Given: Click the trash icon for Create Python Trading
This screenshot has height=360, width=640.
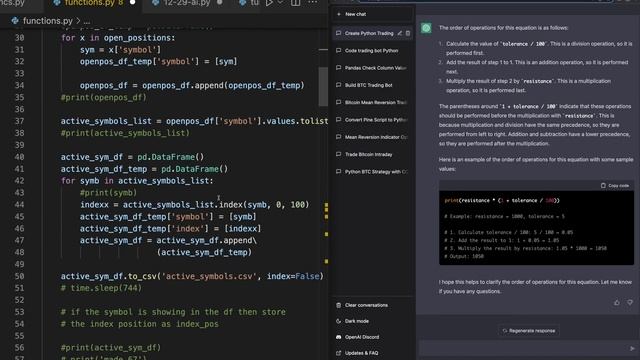Looking at the screenshot, I should [x=408, y=33].
